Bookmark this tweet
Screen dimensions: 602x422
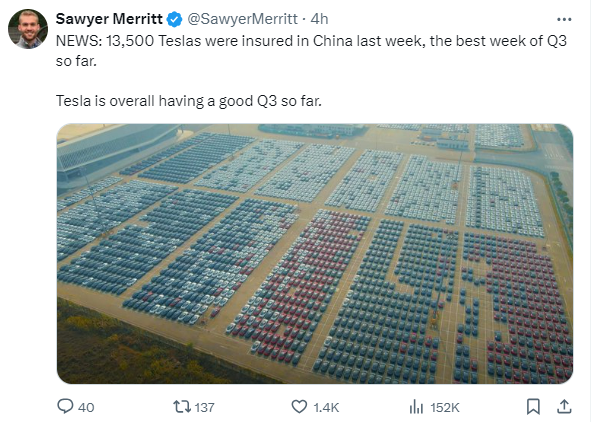coord(533,406)
